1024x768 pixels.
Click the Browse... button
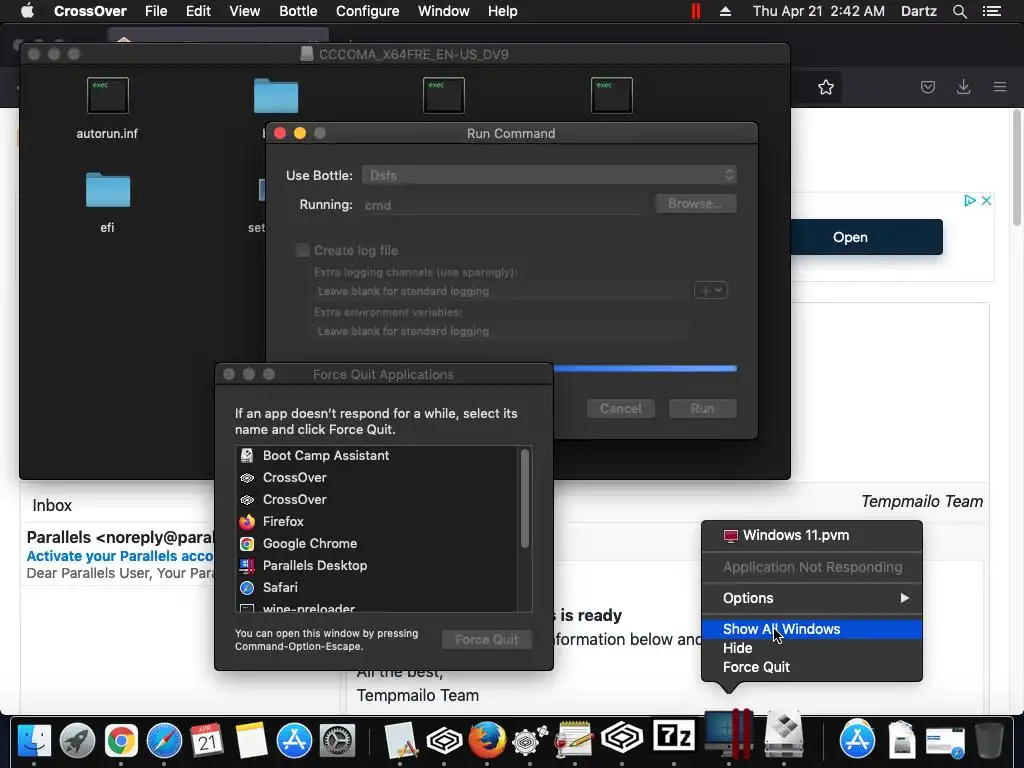pos(696,204)
